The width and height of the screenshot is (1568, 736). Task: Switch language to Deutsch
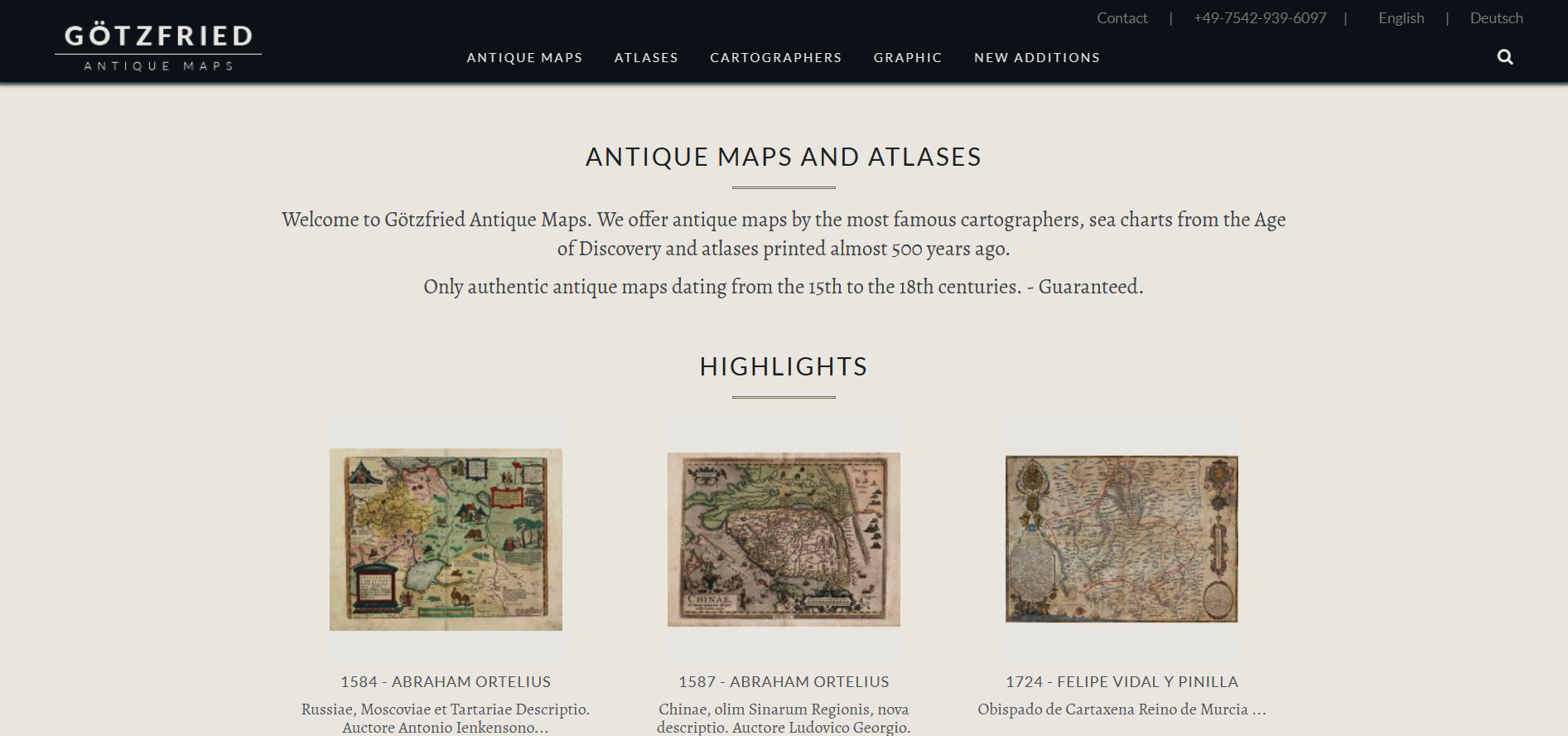tap(1496, 18)
